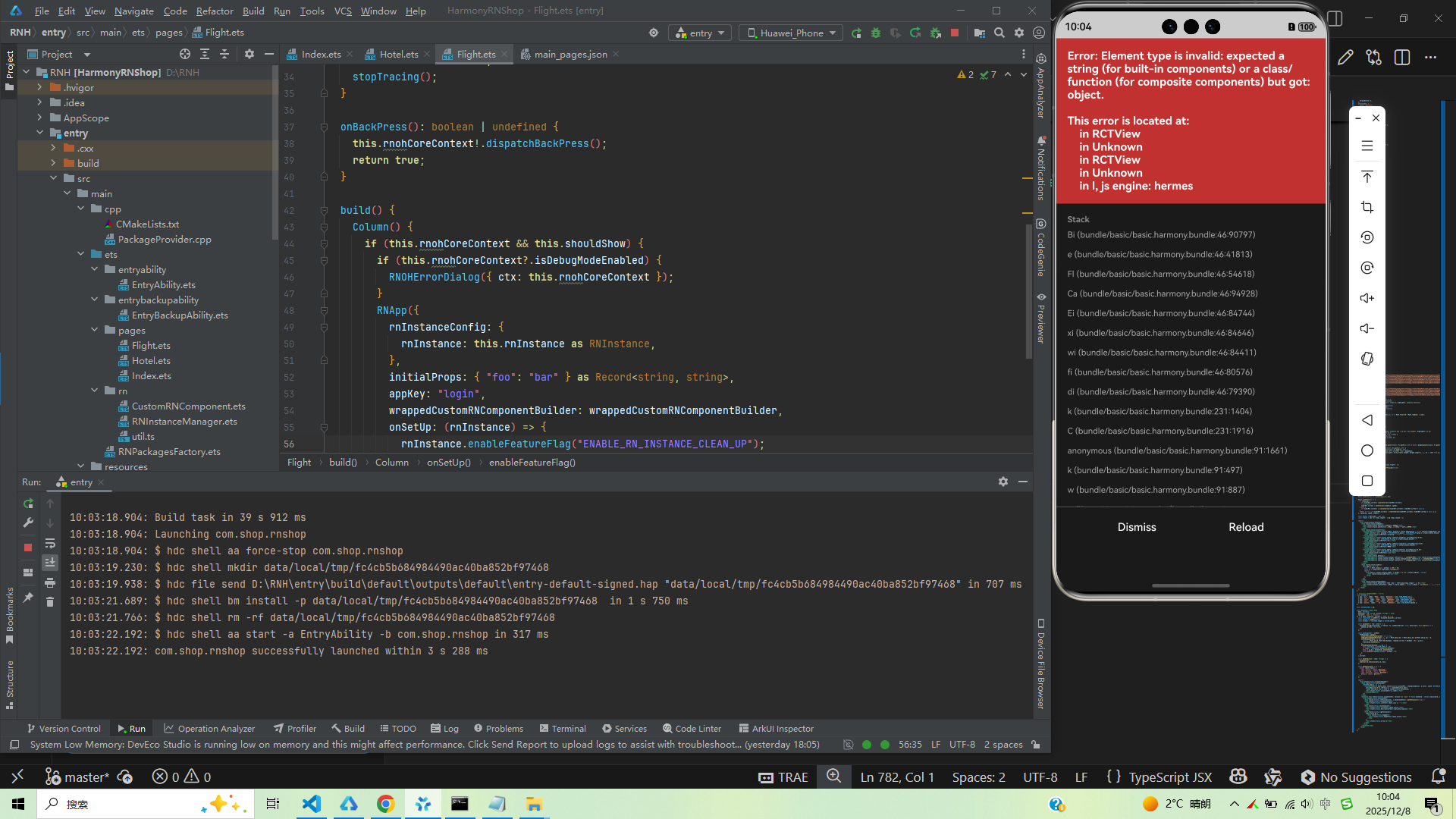The image size is (1456, 819).
Task: Toggle soft-wrap in the Run console
Action: pyautogui.click(x=50, y=544)
